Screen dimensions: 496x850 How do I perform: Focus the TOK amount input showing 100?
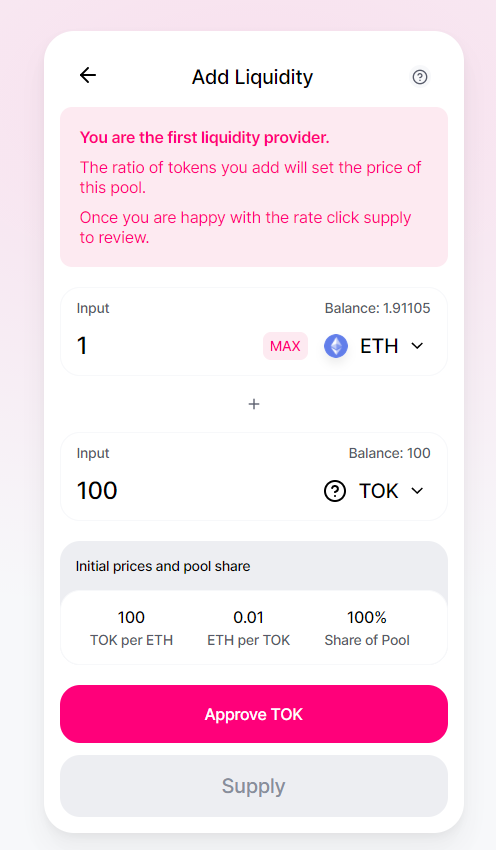coord(195,491)
